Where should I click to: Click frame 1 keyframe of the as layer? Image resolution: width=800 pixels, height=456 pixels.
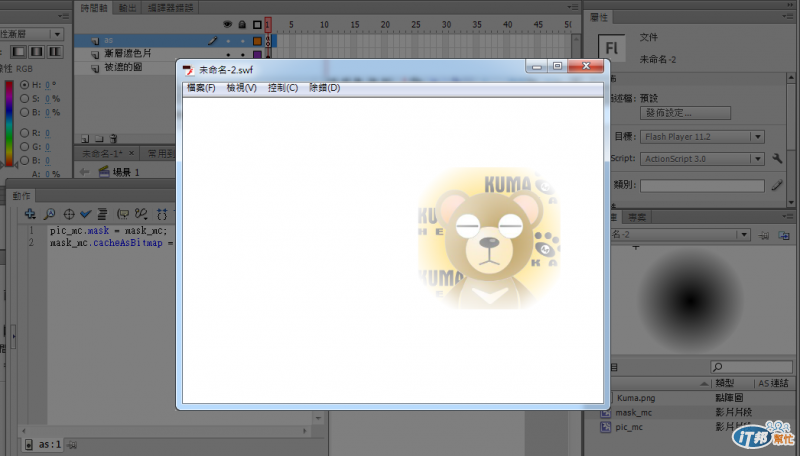pos(268,41)
